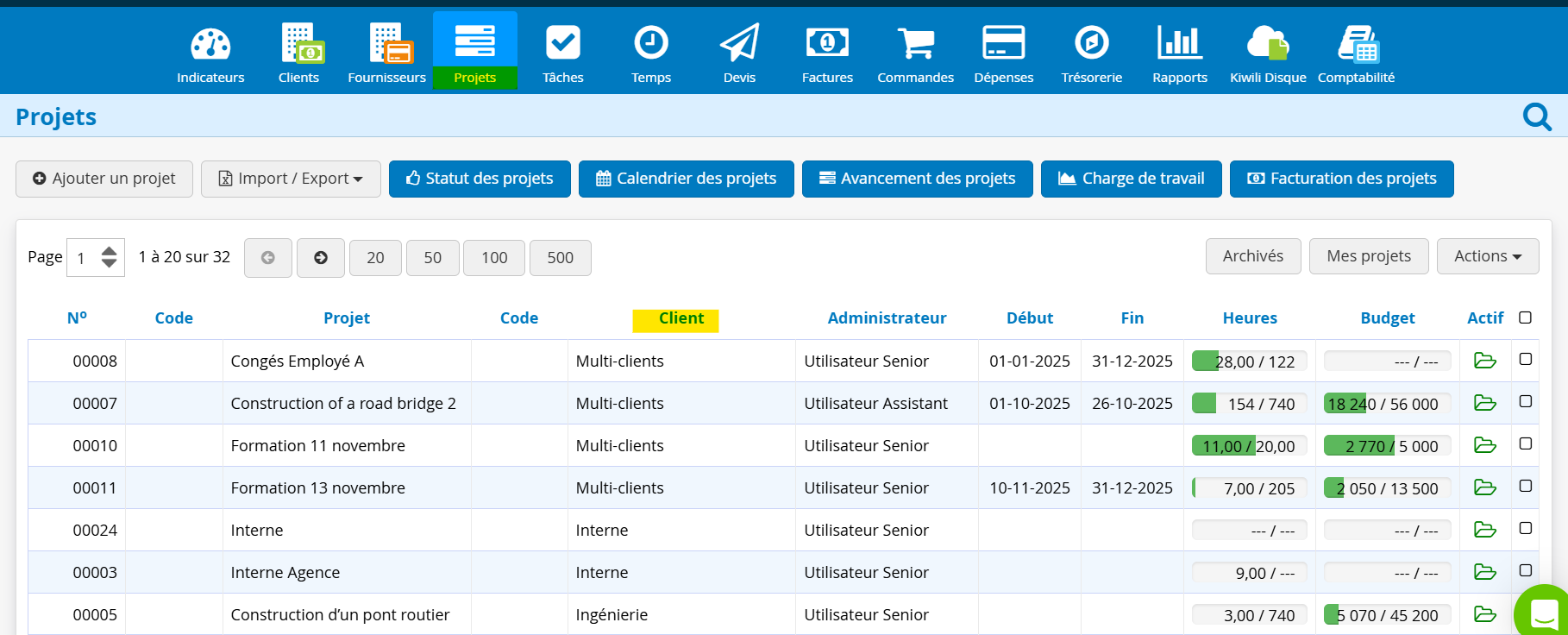The image size is (1568, 635).
Task: Sort by the Administrateur column header
Action: tap(887, 317)
